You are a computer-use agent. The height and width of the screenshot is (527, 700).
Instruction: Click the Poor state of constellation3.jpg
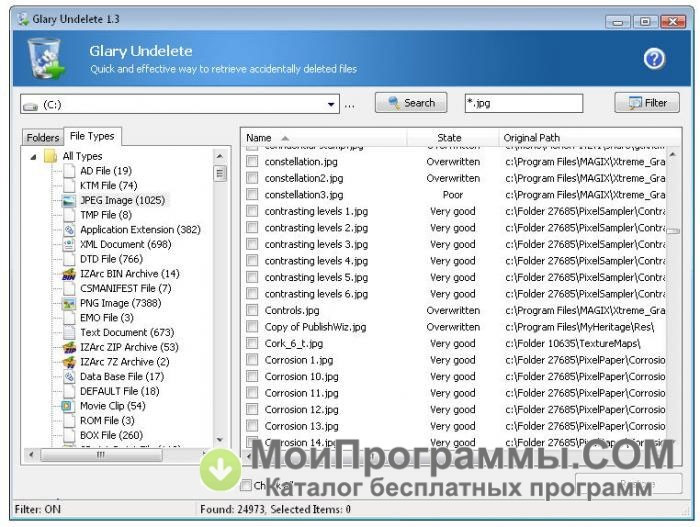(453, 194)
